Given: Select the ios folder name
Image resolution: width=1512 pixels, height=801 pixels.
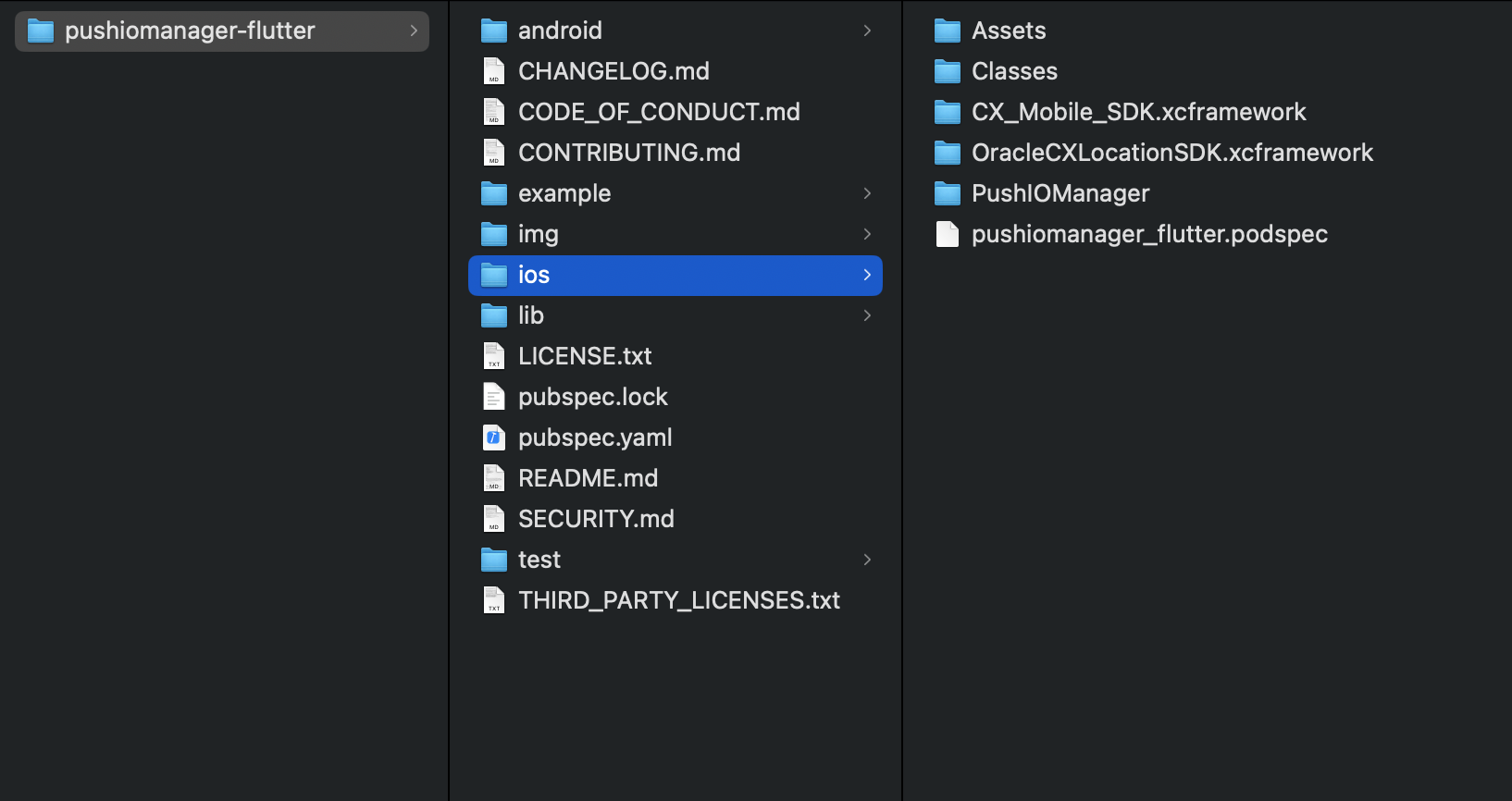Looking at the screenshot, I should (x=534, y=275).
